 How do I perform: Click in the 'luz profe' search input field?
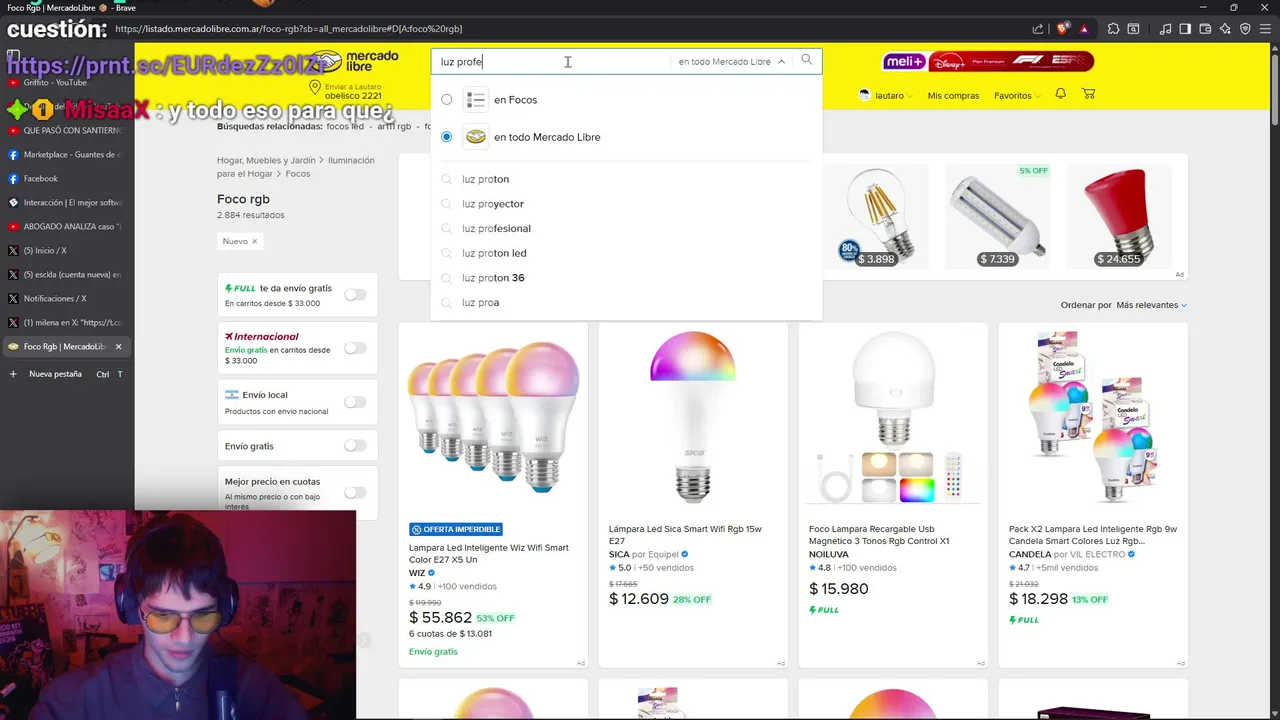[552, 61]
